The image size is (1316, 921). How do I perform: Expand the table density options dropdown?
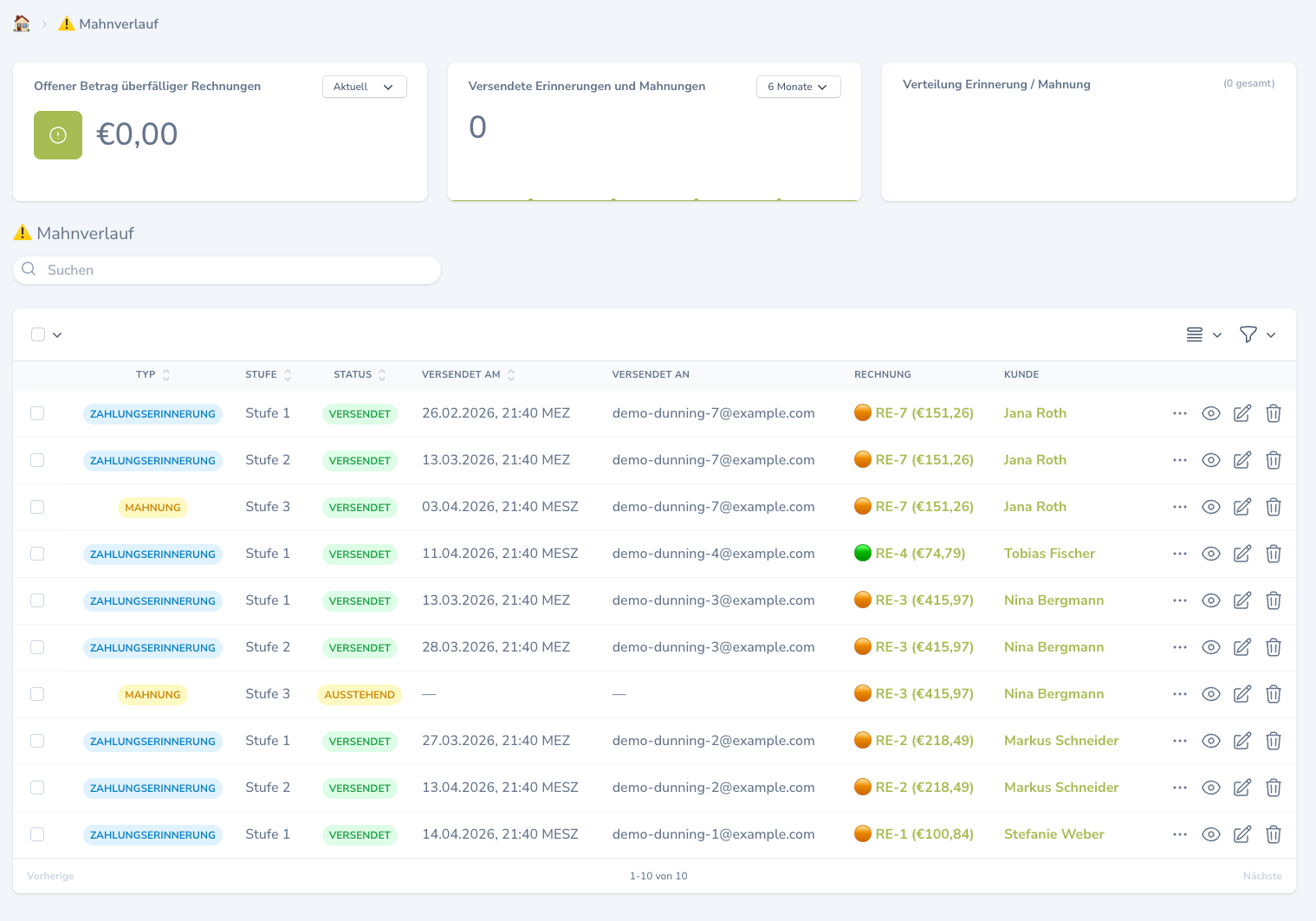click(1203, 334)
